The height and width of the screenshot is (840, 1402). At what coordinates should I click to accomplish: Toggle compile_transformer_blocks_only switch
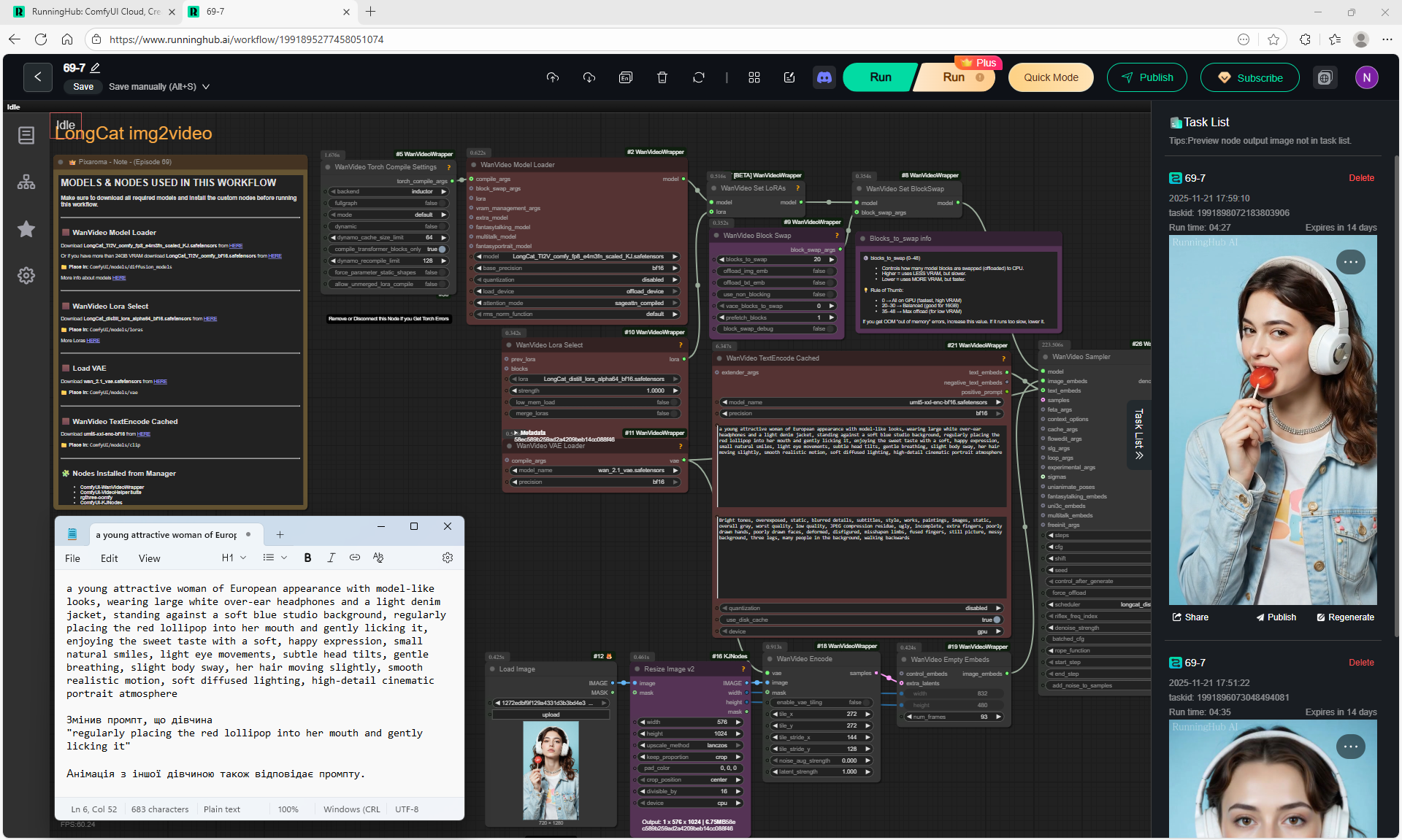[x=442, y=250]
